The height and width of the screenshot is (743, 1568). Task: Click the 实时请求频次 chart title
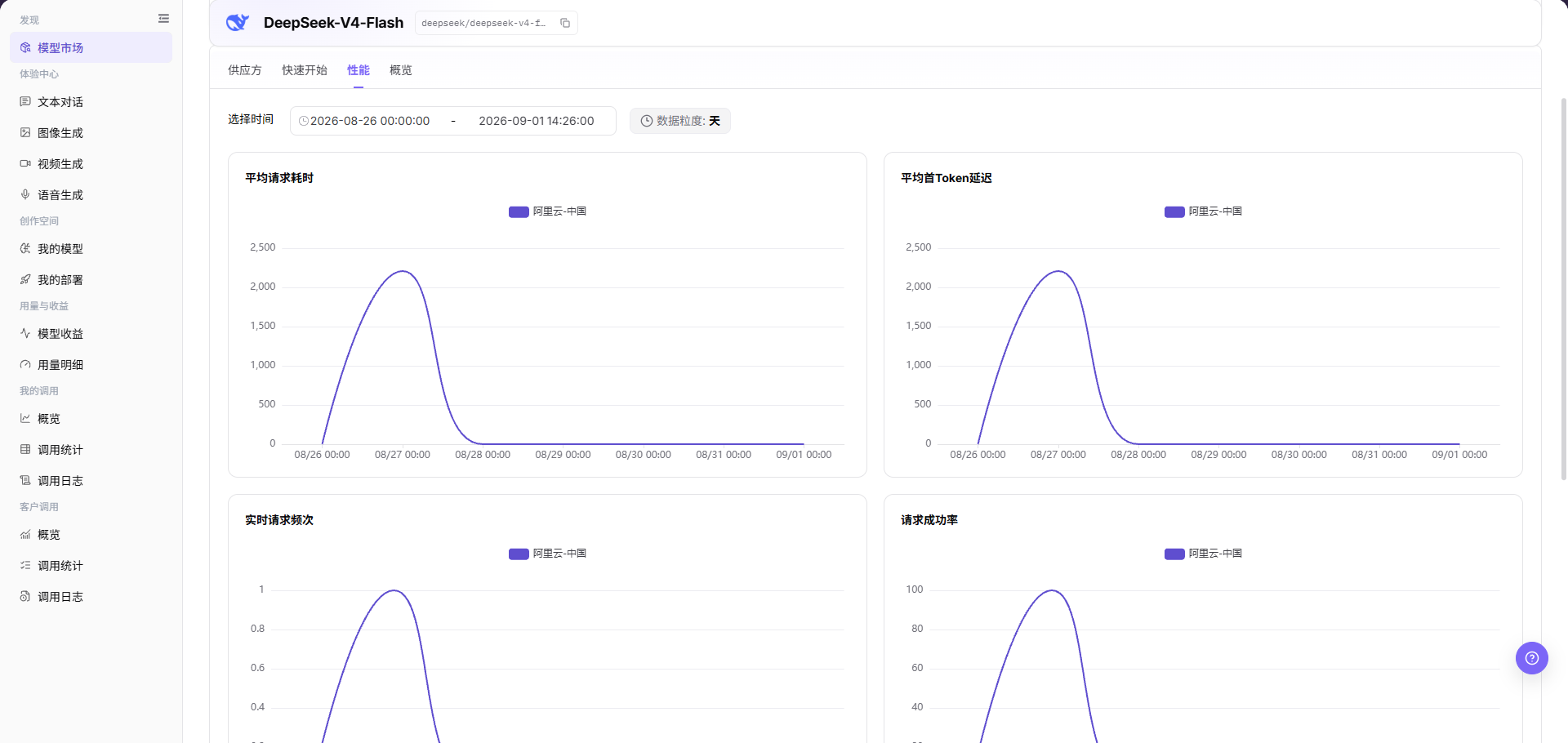(279, 520)
